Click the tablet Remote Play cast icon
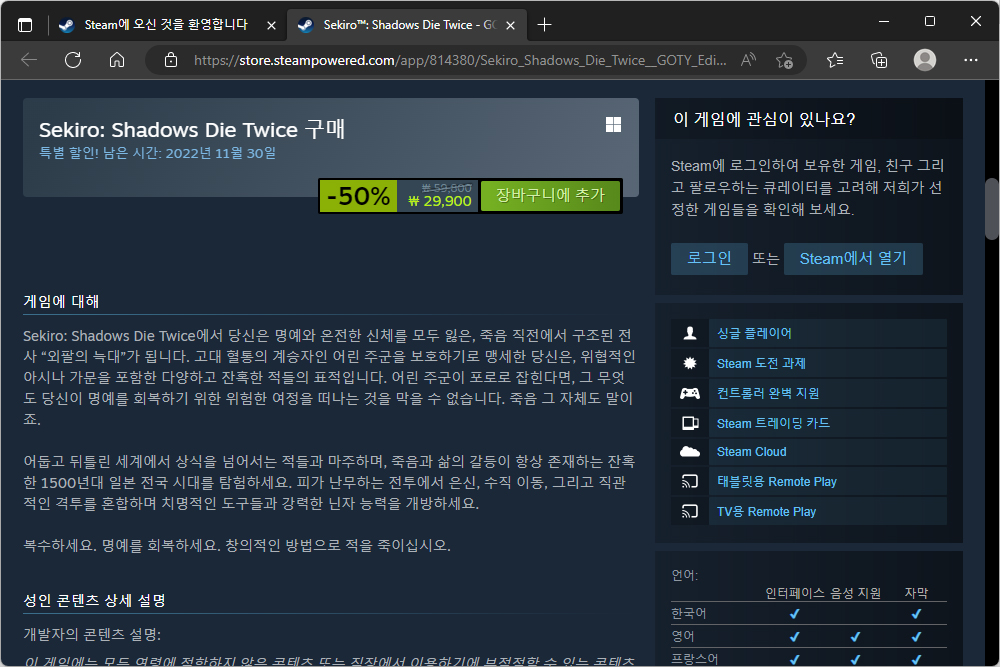The width and height of the screenshot is (1000, 667). click(689, 481)
